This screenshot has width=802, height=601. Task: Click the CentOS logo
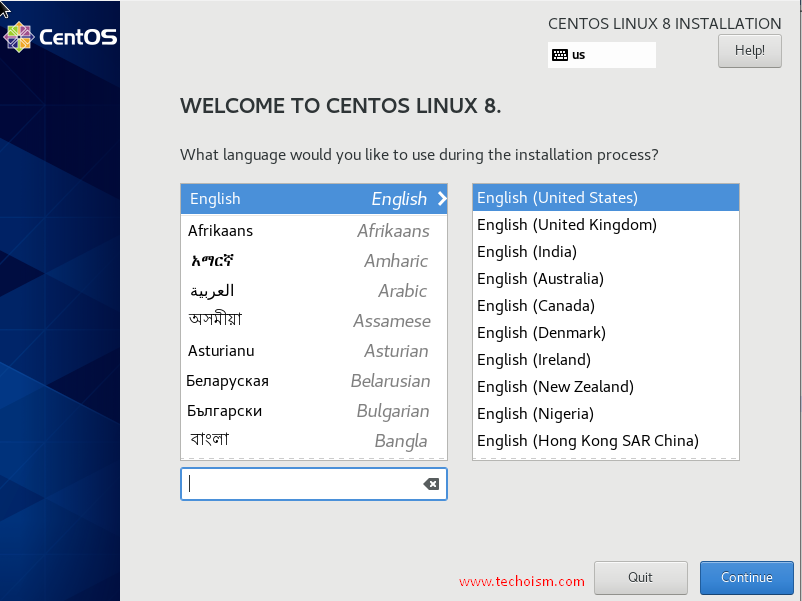coord(60,37)
